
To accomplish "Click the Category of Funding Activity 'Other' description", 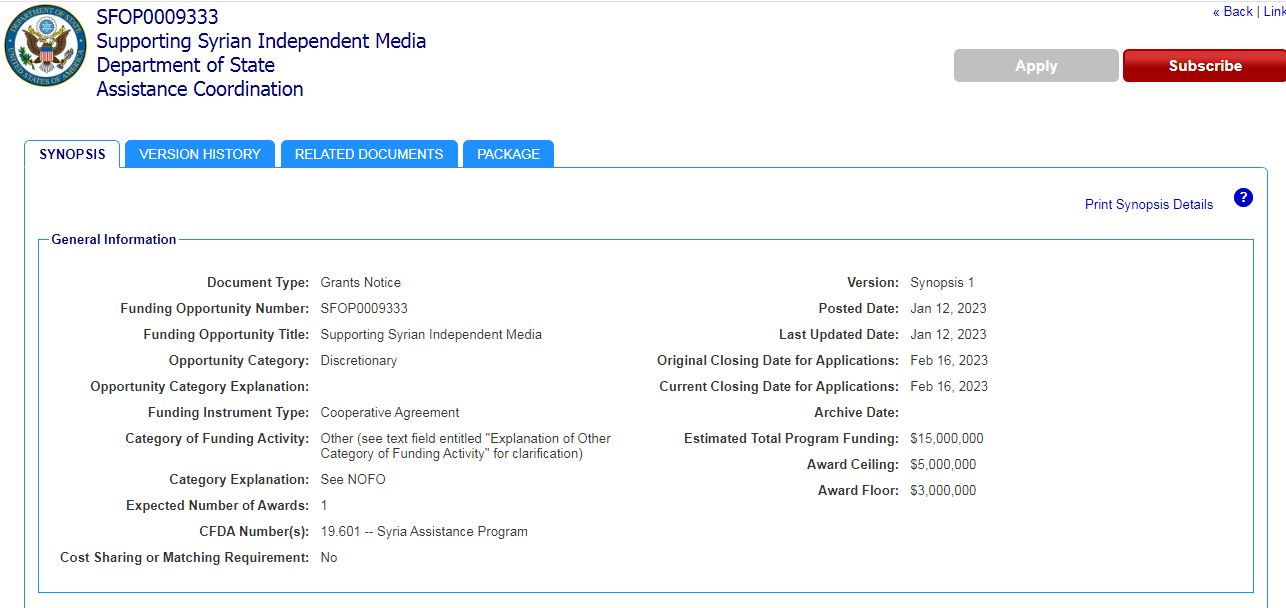I will point(466,446).
